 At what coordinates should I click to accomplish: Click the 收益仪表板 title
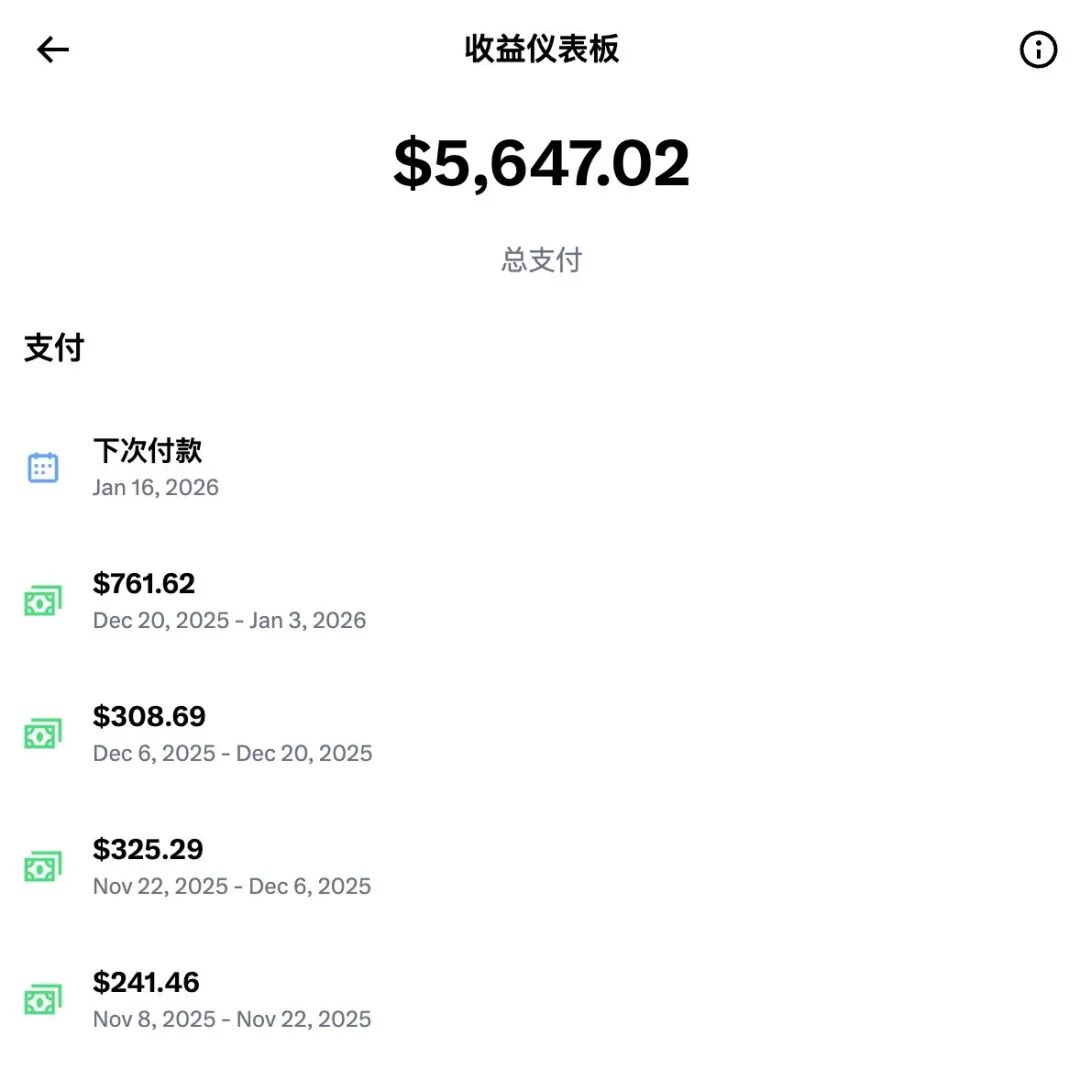[x=540, y=50]
